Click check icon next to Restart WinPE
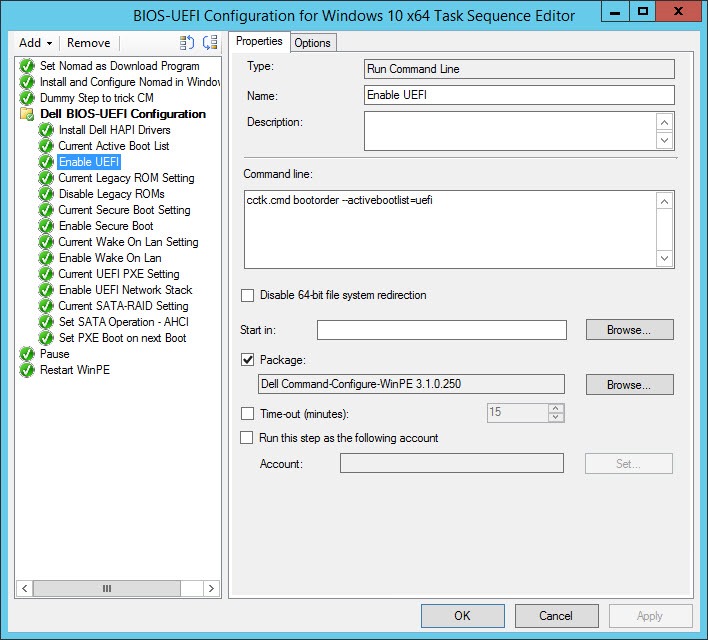 tap(27, 370)
